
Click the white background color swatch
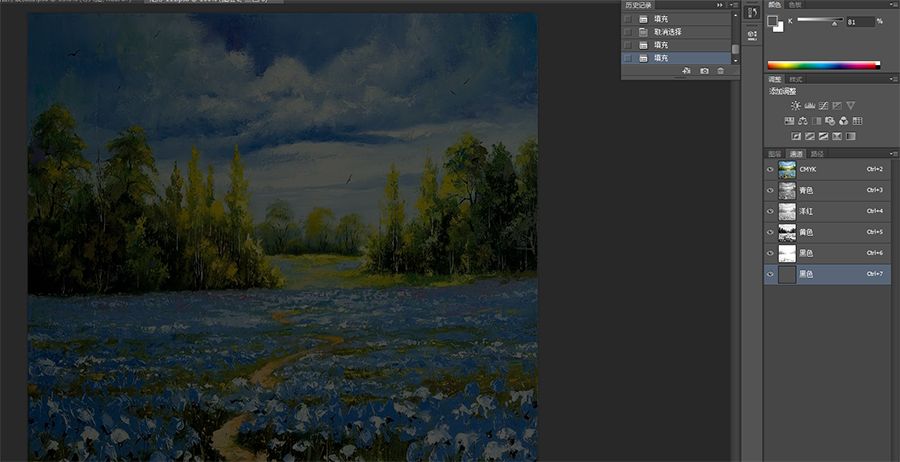(x=779, y=27)
